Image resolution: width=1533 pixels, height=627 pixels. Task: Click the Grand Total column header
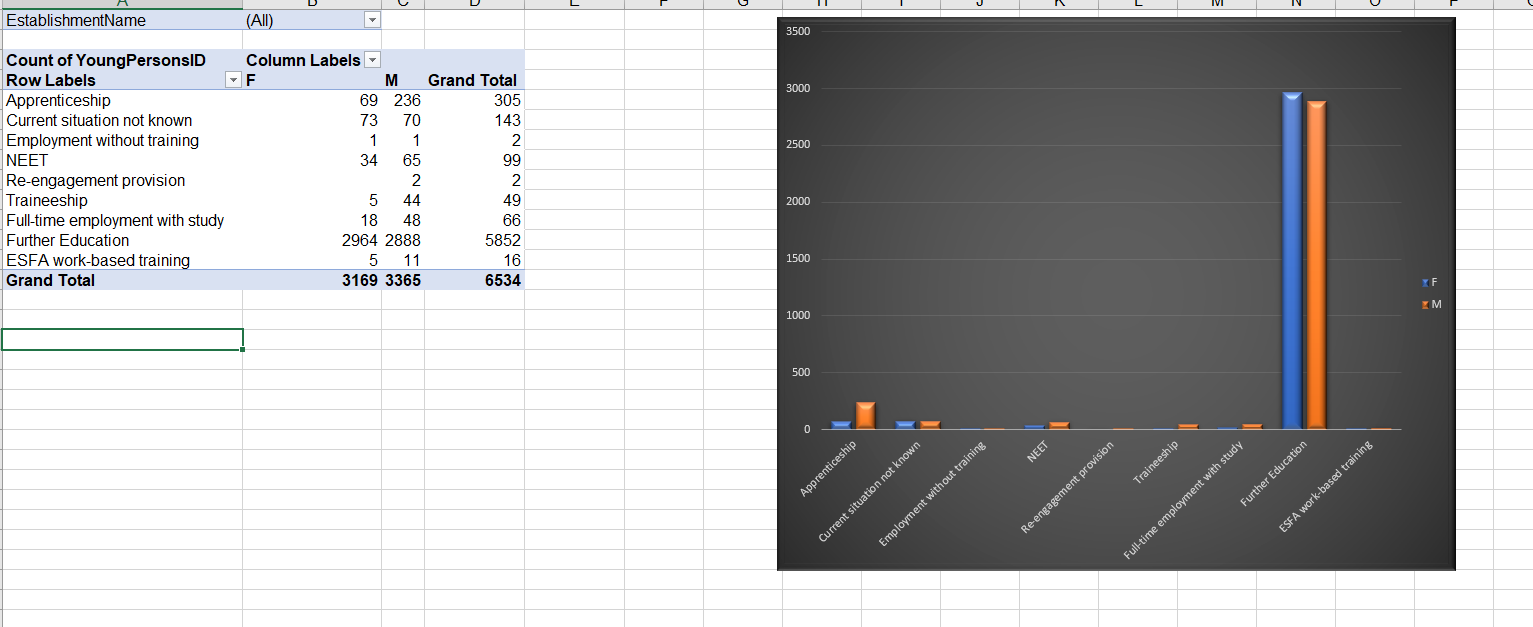472,80
